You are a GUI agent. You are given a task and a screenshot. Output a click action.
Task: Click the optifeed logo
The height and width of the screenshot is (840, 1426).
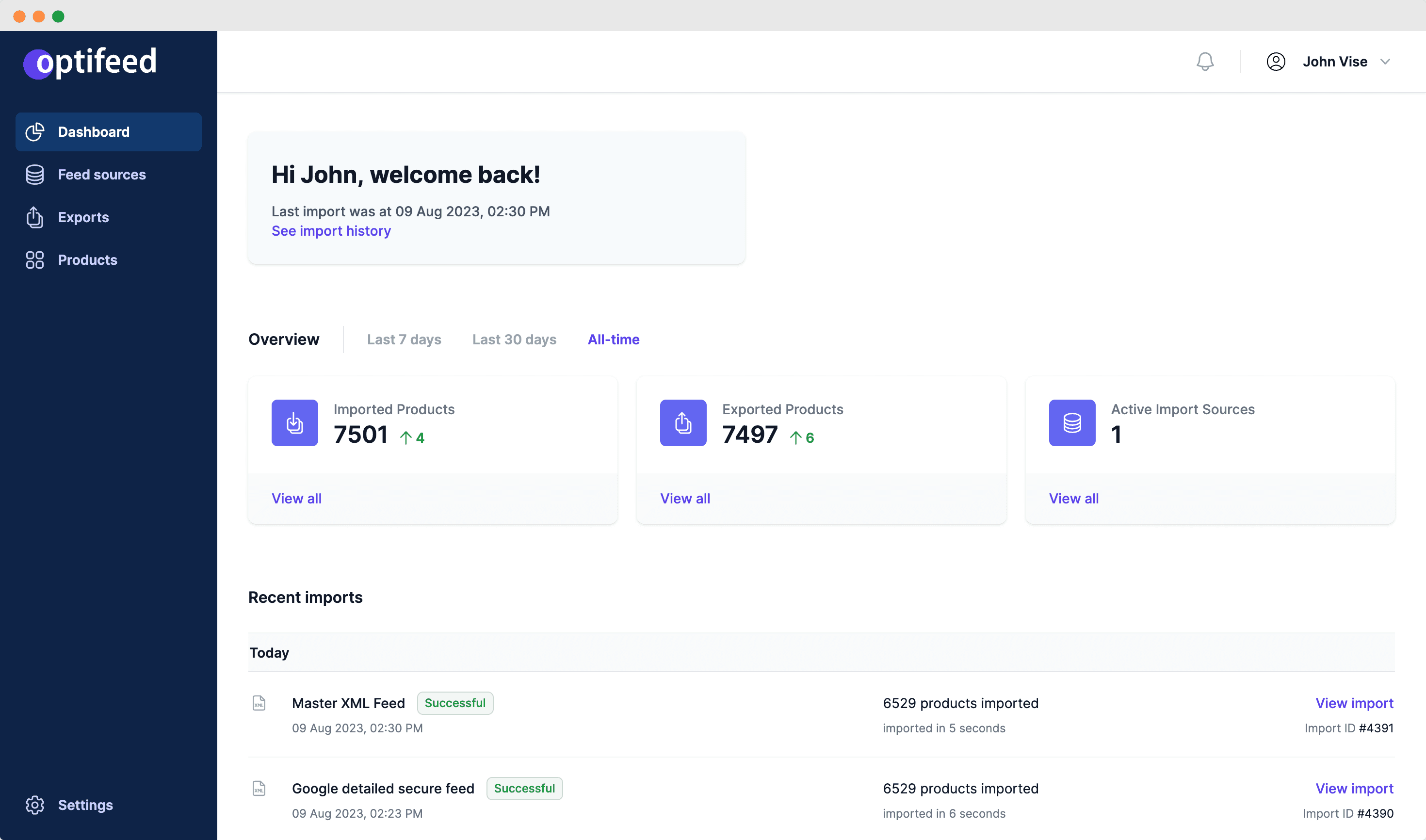tap(91, 61)
